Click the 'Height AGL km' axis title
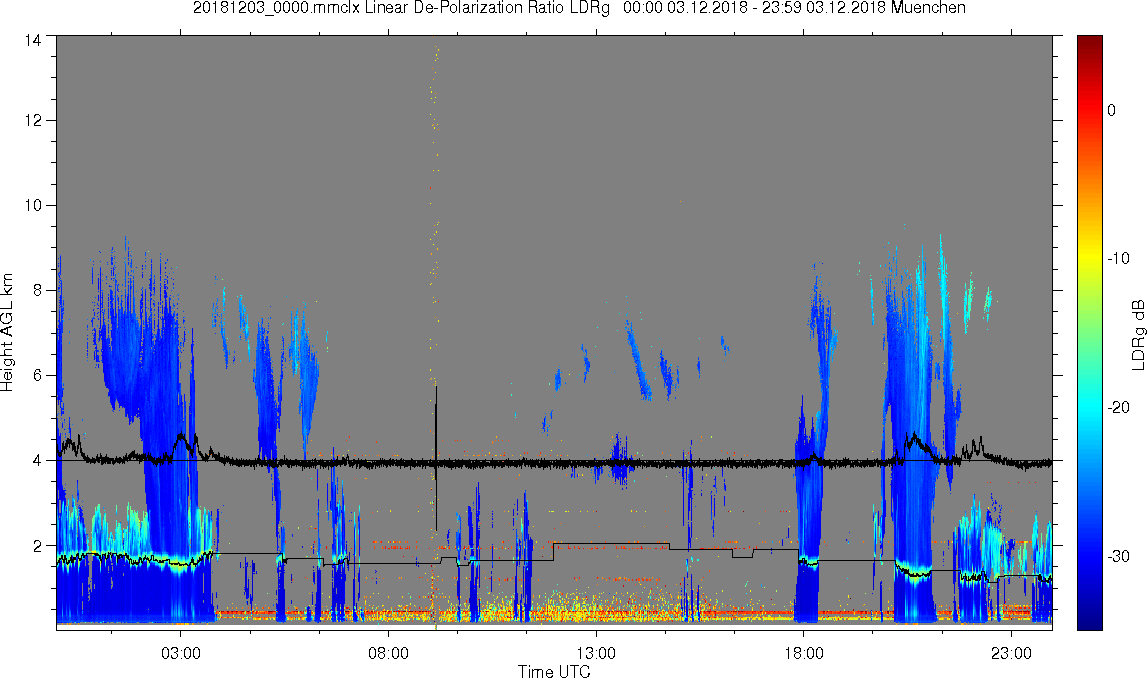This screenshot has width=1147, height=678. [x=7, y=333]
